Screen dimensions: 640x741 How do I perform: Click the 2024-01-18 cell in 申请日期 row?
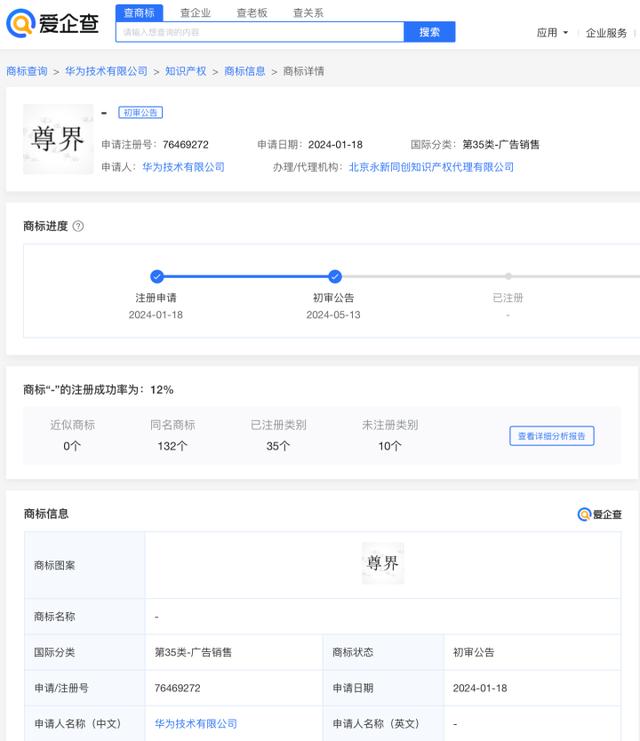coord(480,688)
